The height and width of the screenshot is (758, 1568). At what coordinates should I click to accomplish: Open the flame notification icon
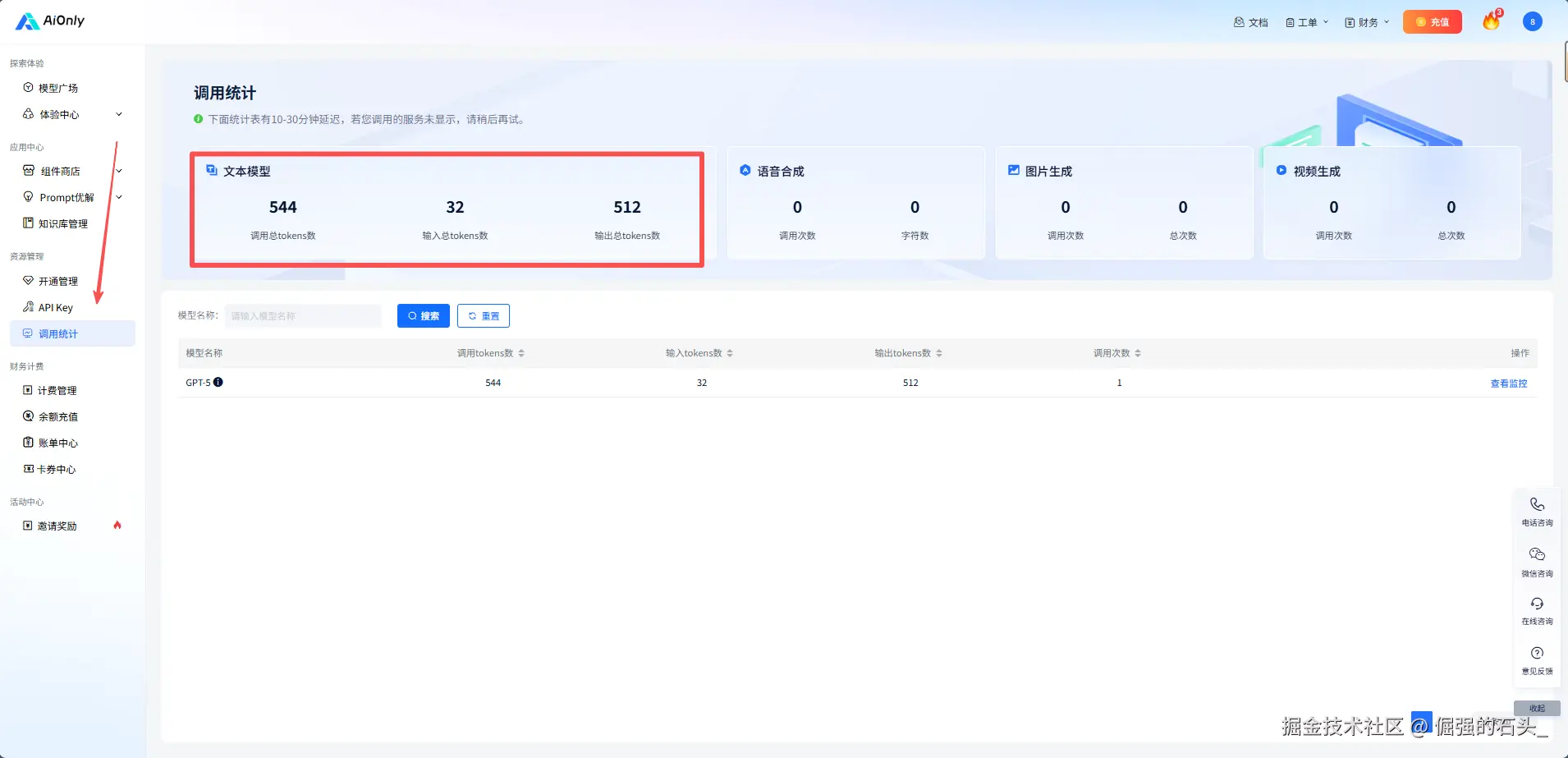pyautogui.click(x=1492, y=21)
